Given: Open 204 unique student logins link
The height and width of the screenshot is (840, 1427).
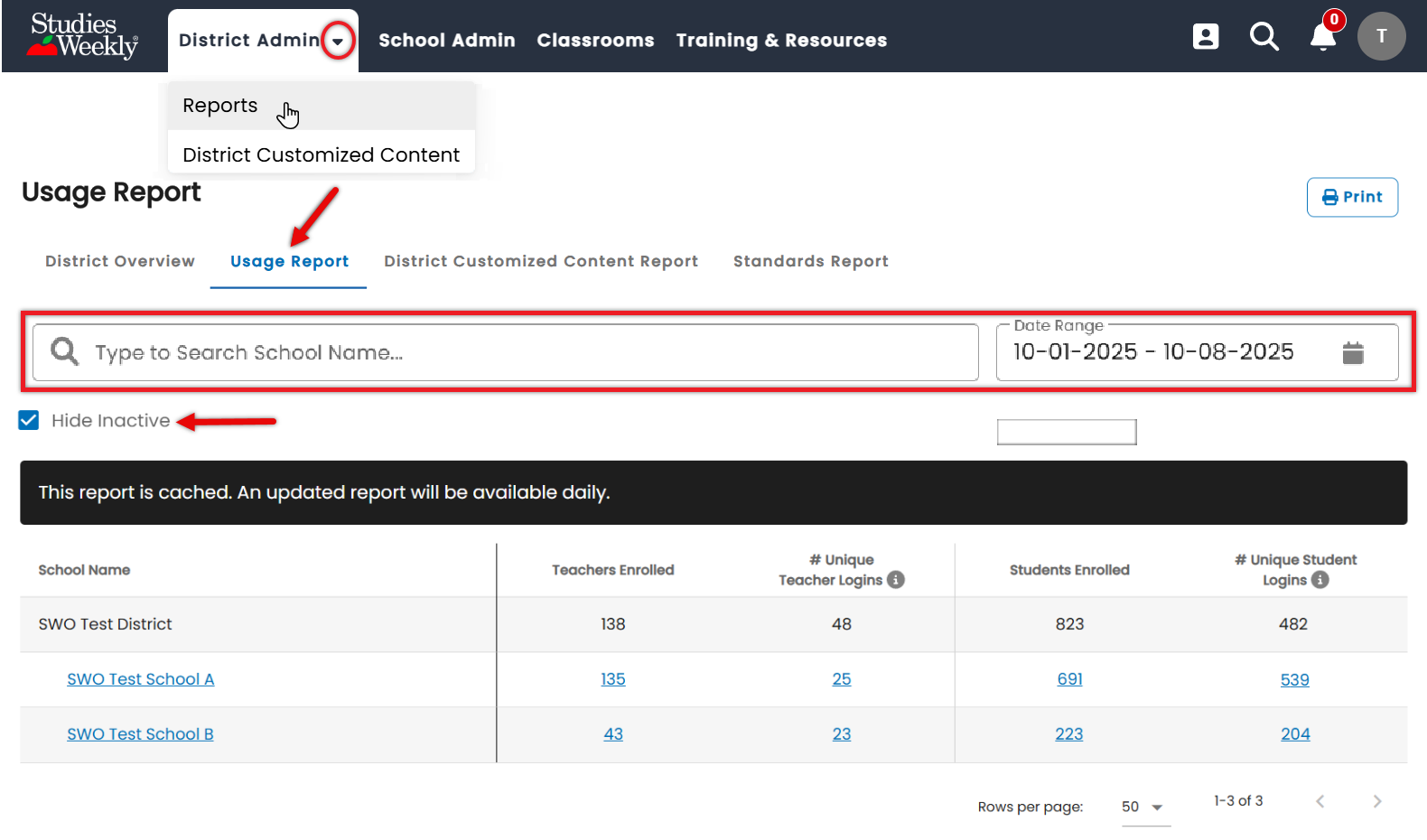Looking at the screenshot, I should point(1295,734).
